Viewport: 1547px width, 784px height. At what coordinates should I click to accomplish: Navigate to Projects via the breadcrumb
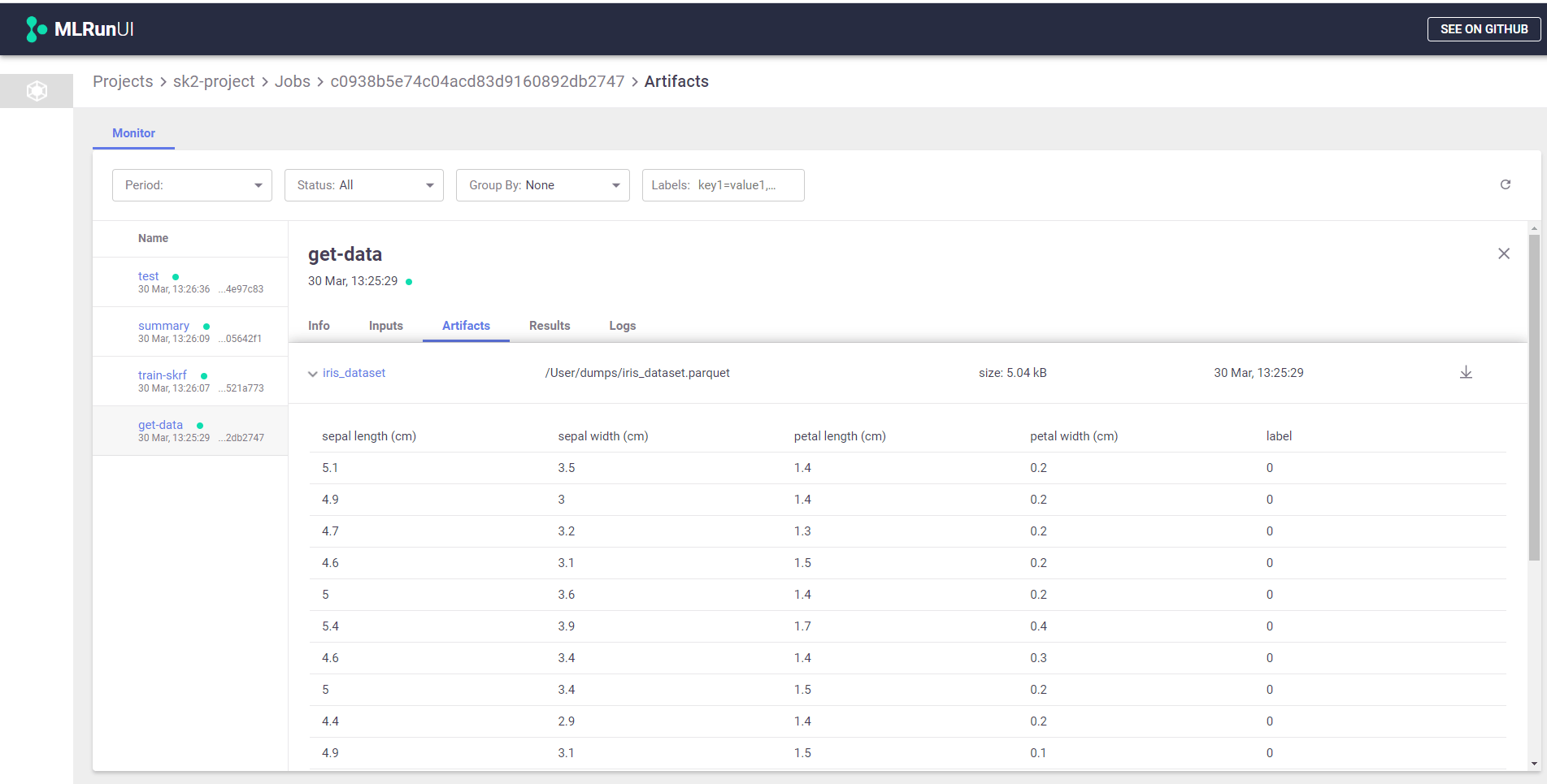pyautogui.click(x=123, y=81)
